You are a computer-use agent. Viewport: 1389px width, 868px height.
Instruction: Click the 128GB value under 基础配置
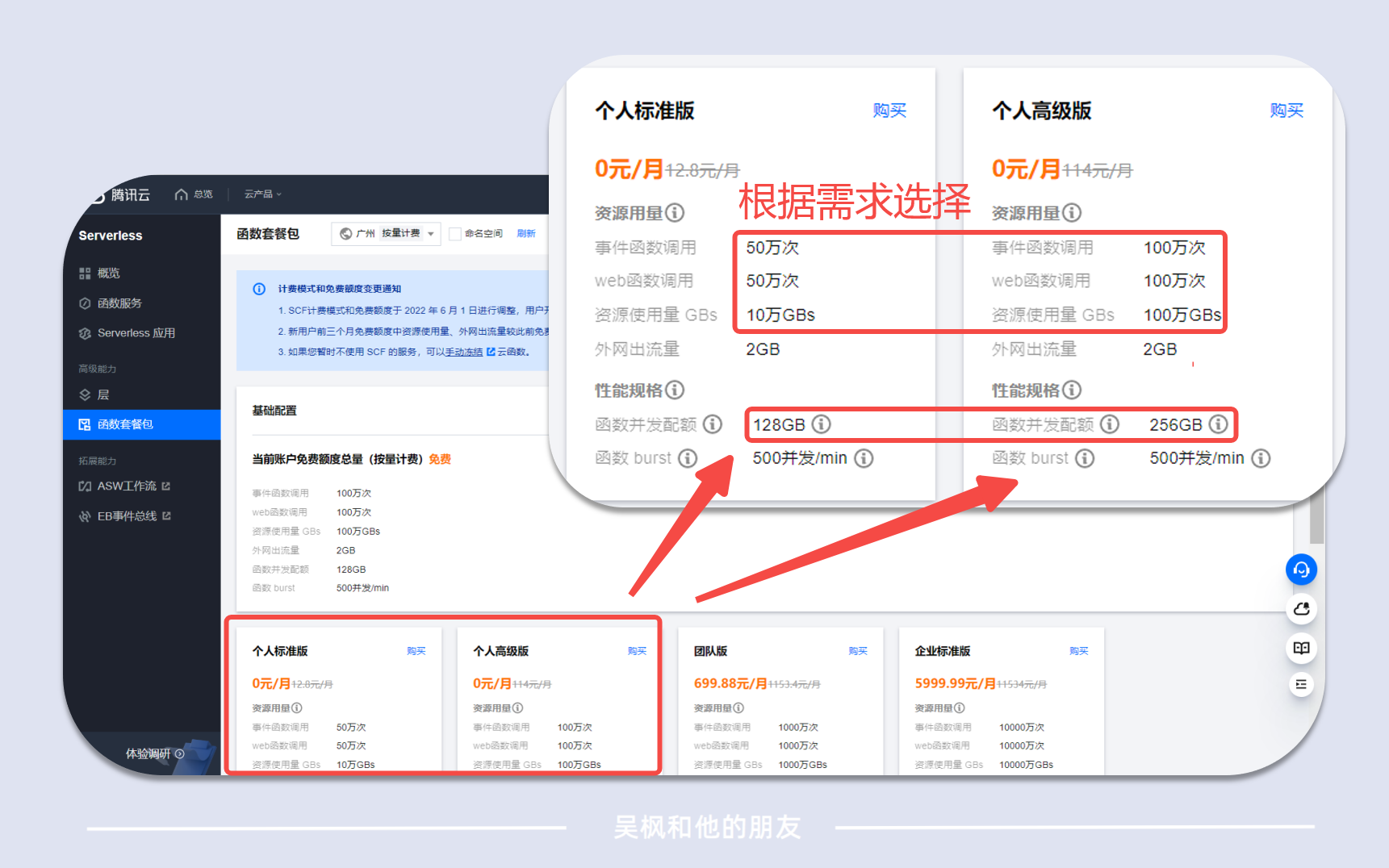click(351, 570)
